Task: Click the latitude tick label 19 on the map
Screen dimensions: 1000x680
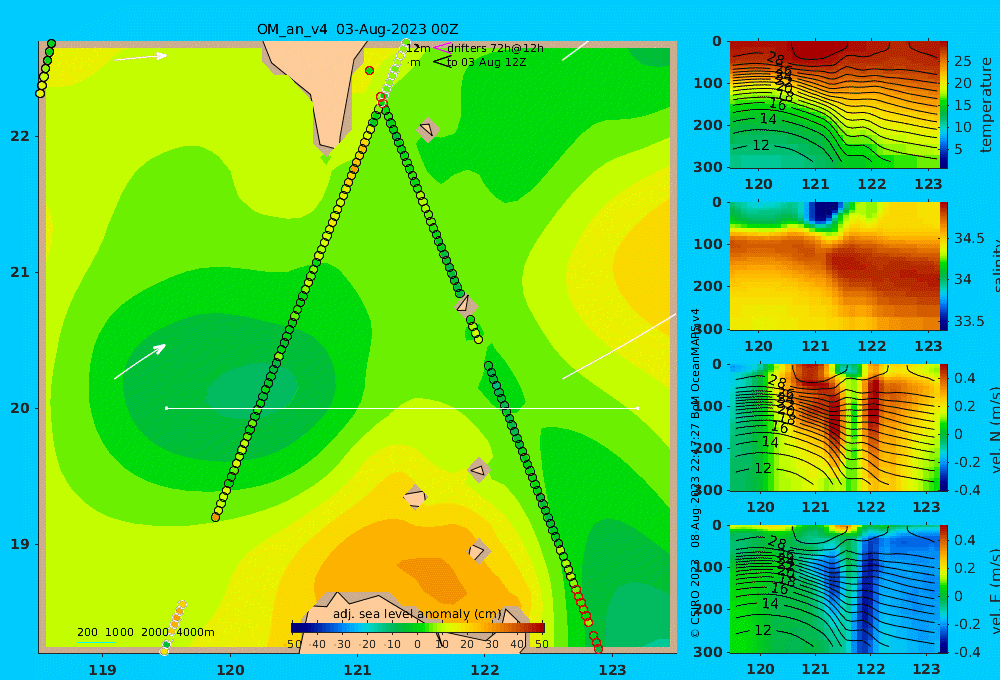Action: 20,544
